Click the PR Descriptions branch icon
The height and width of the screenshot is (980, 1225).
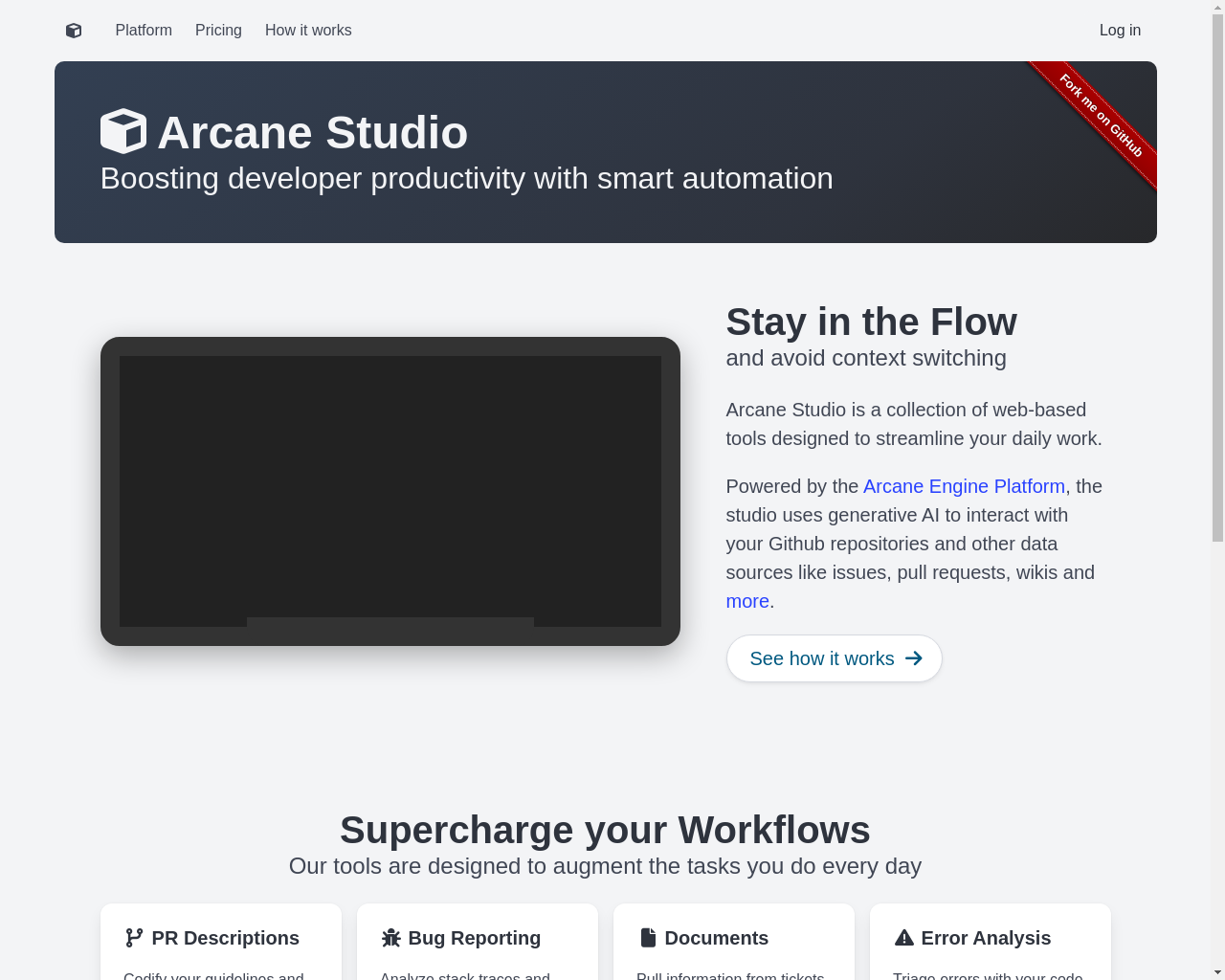click(x=134, y=938)
